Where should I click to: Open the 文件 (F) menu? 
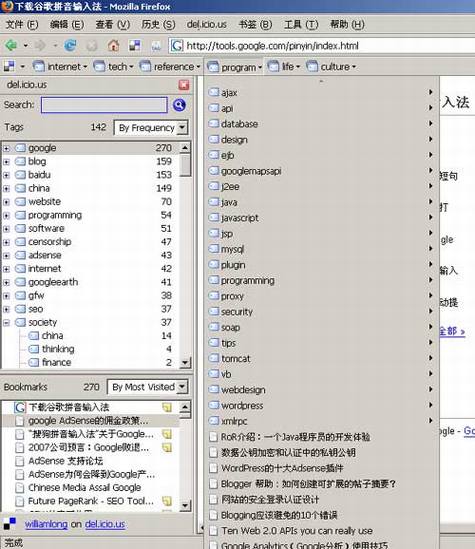[22, 25]
